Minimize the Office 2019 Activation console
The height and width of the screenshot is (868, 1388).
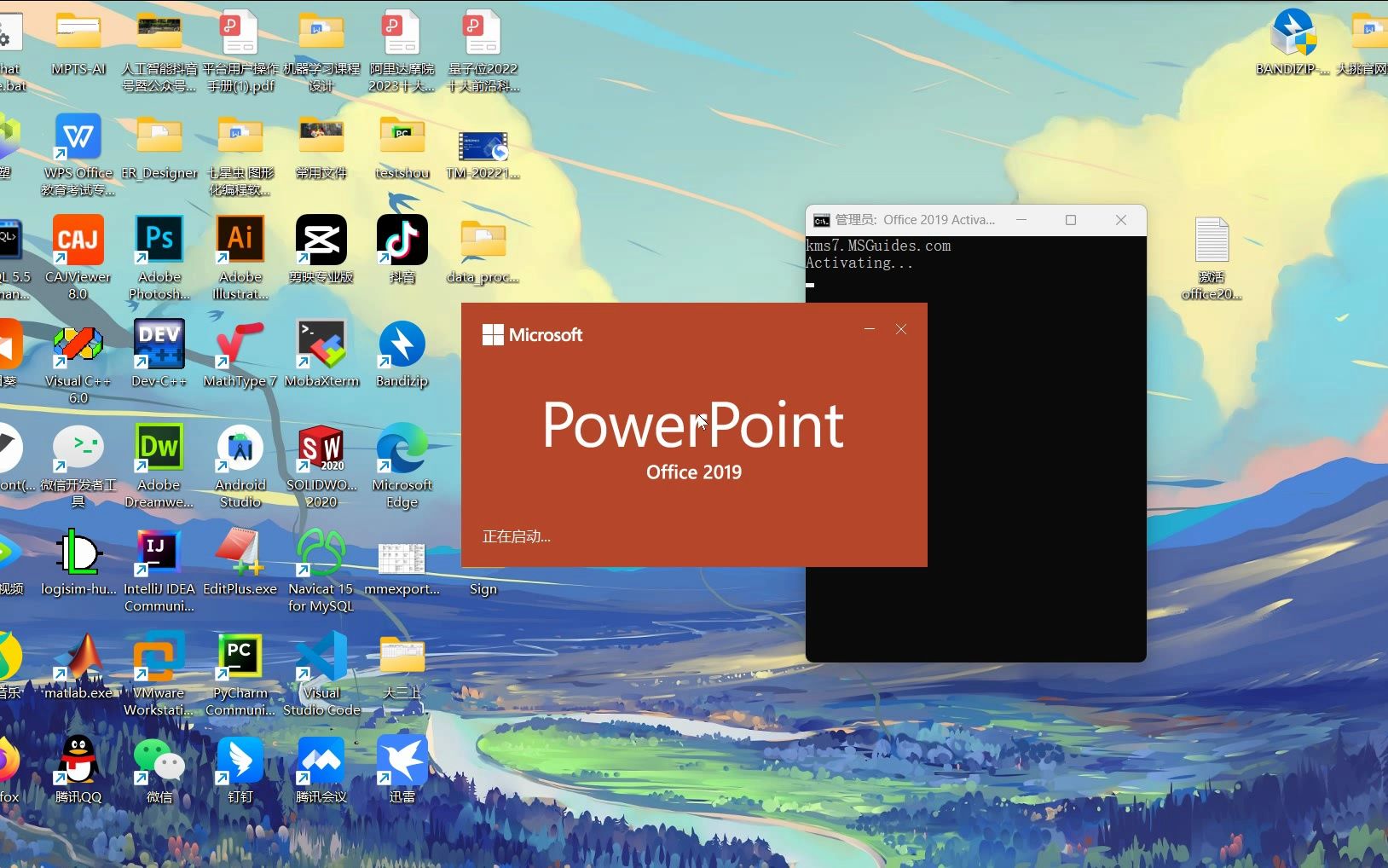tap(1021, 220)
